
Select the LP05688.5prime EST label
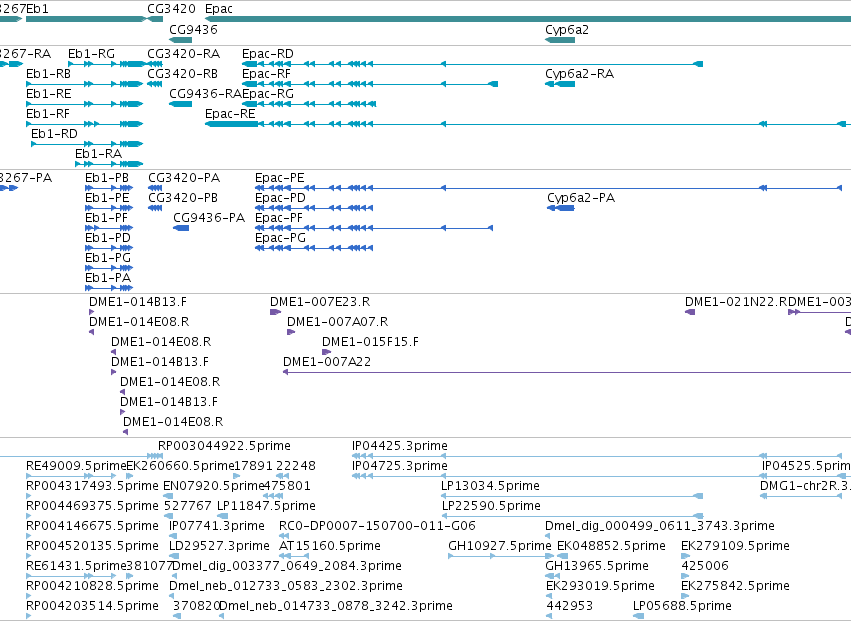tap(682, 606)
